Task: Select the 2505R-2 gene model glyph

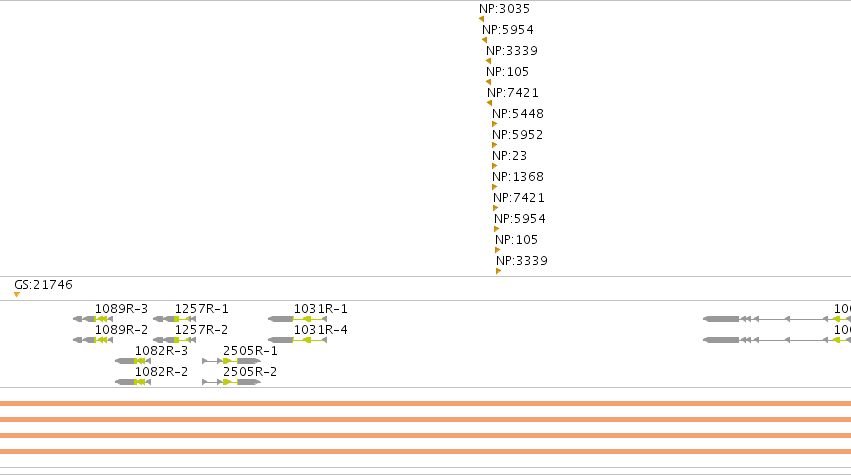Action: [231, 382]
